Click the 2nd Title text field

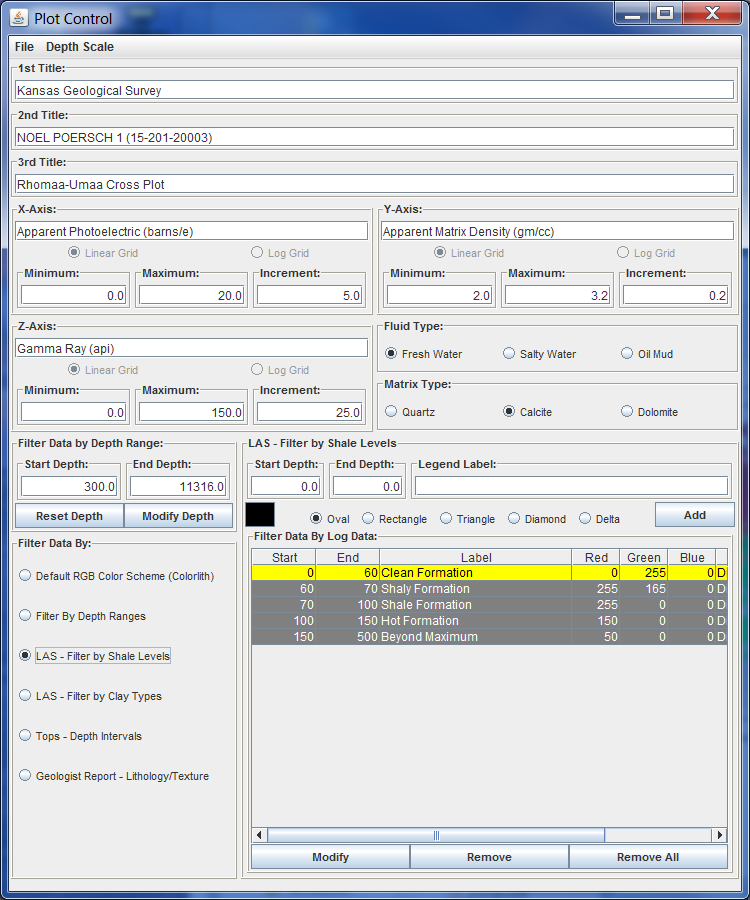(x=374, y=137)
